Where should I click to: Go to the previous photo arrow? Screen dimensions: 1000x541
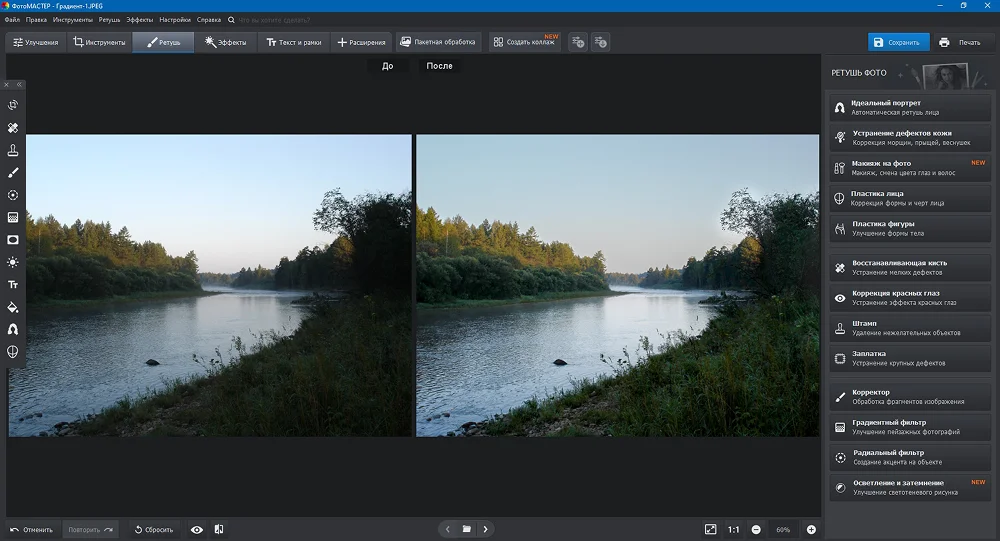click(x=448, y=529)
